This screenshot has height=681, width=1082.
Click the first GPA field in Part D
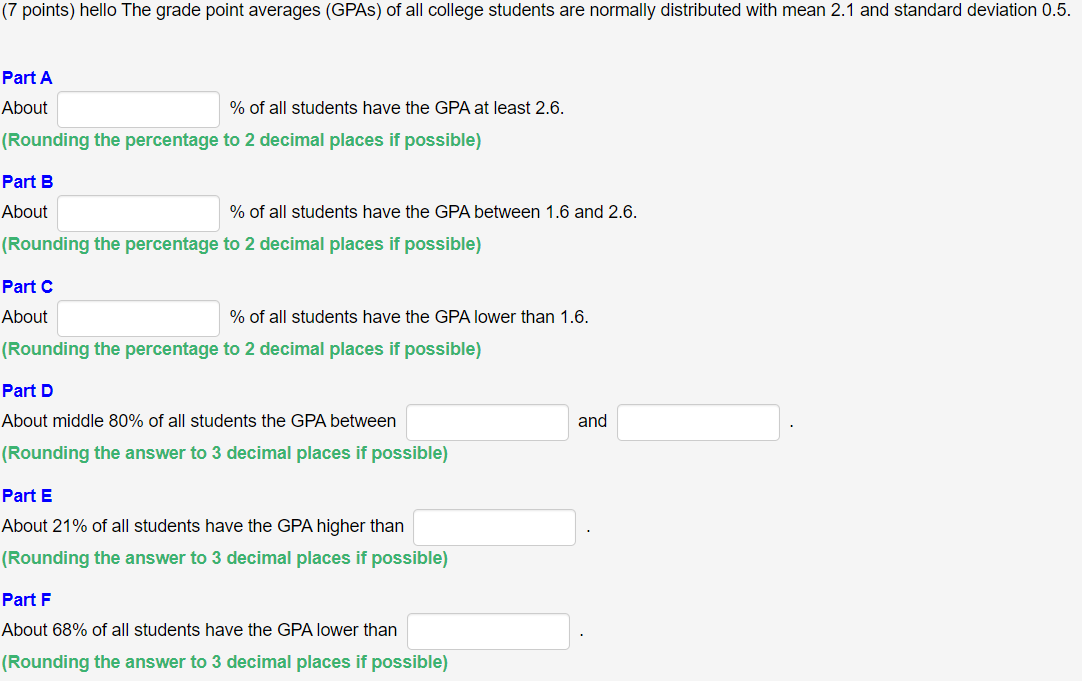(486, 422)
